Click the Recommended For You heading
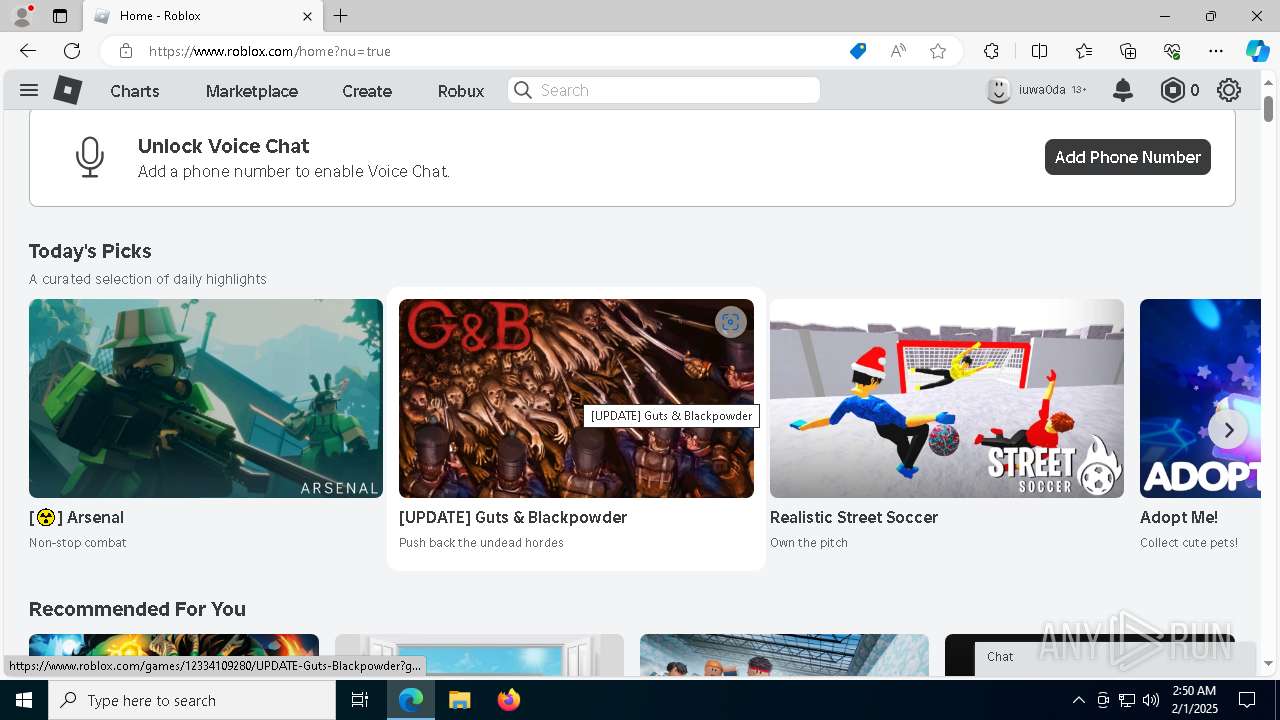The image size is (1280, 720). pyautogui.click(x=137, y=609)
